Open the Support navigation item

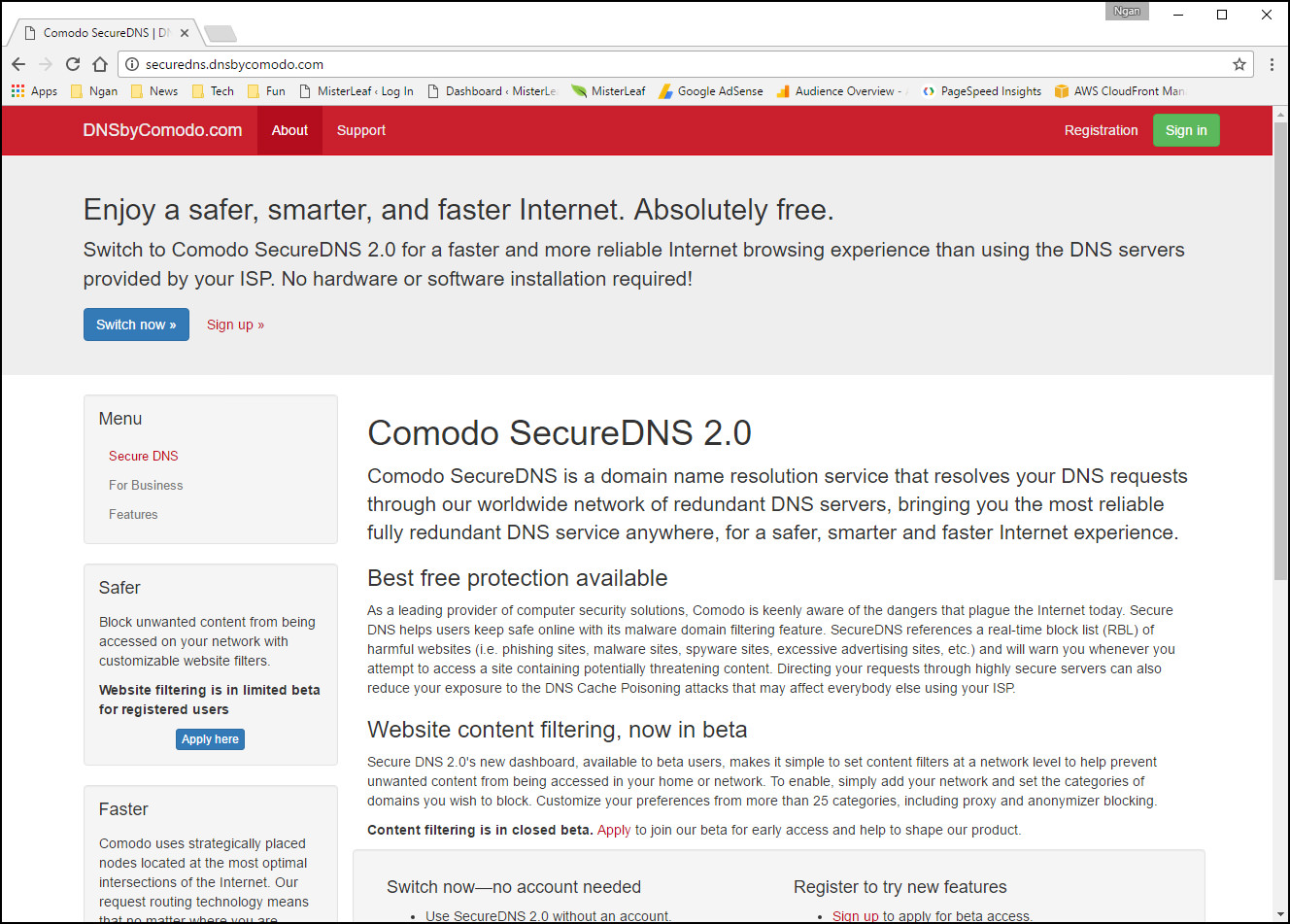point(361,130)
